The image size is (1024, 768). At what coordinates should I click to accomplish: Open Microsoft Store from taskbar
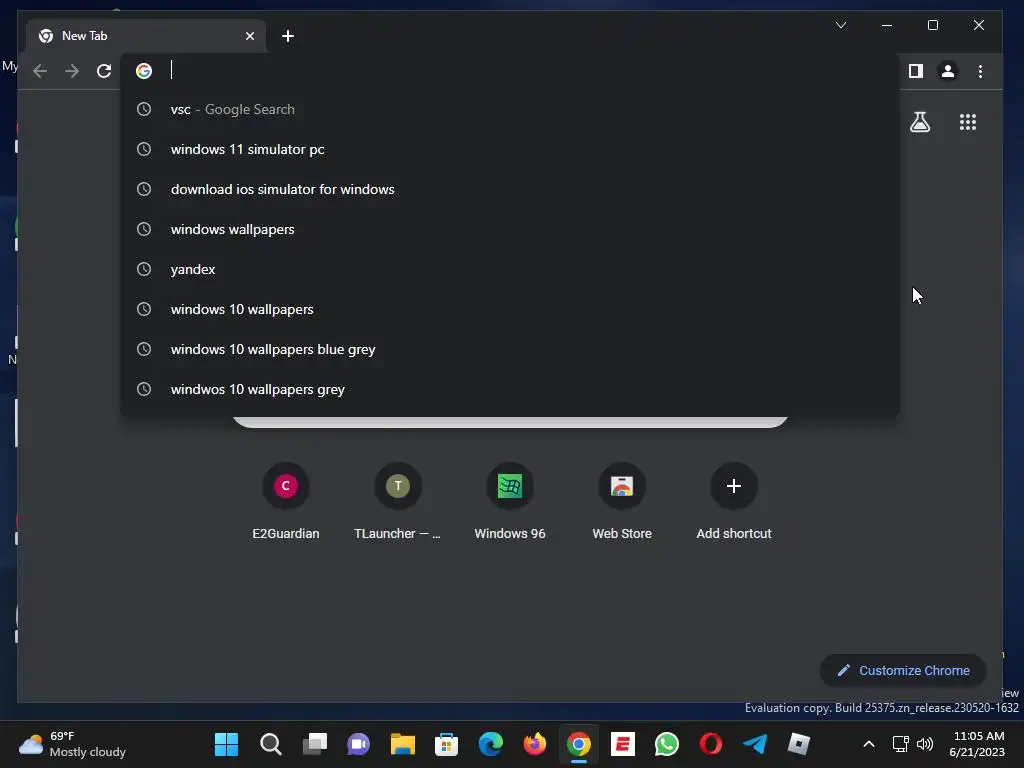point(447,744)
